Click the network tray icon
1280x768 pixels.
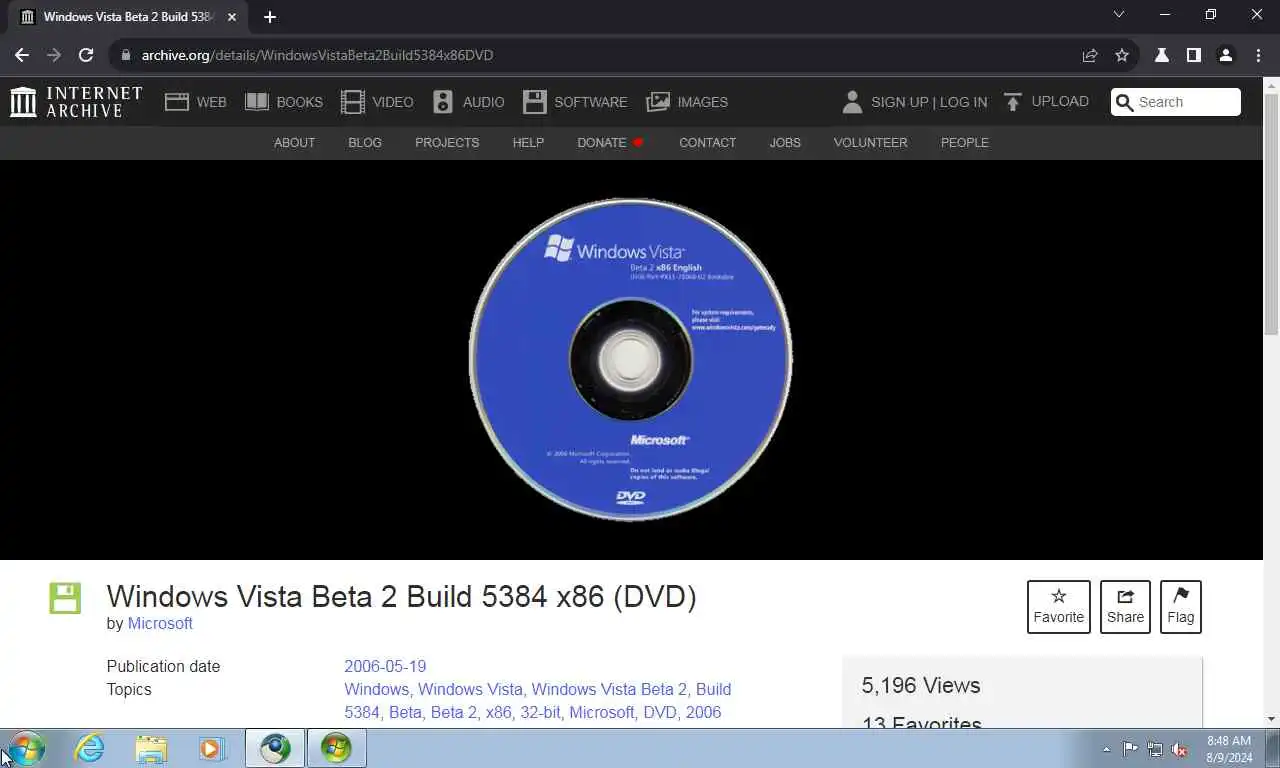point(1155,749)
